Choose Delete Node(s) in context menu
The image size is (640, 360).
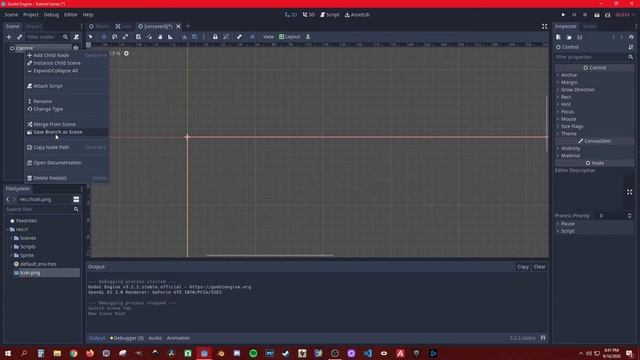50,178
